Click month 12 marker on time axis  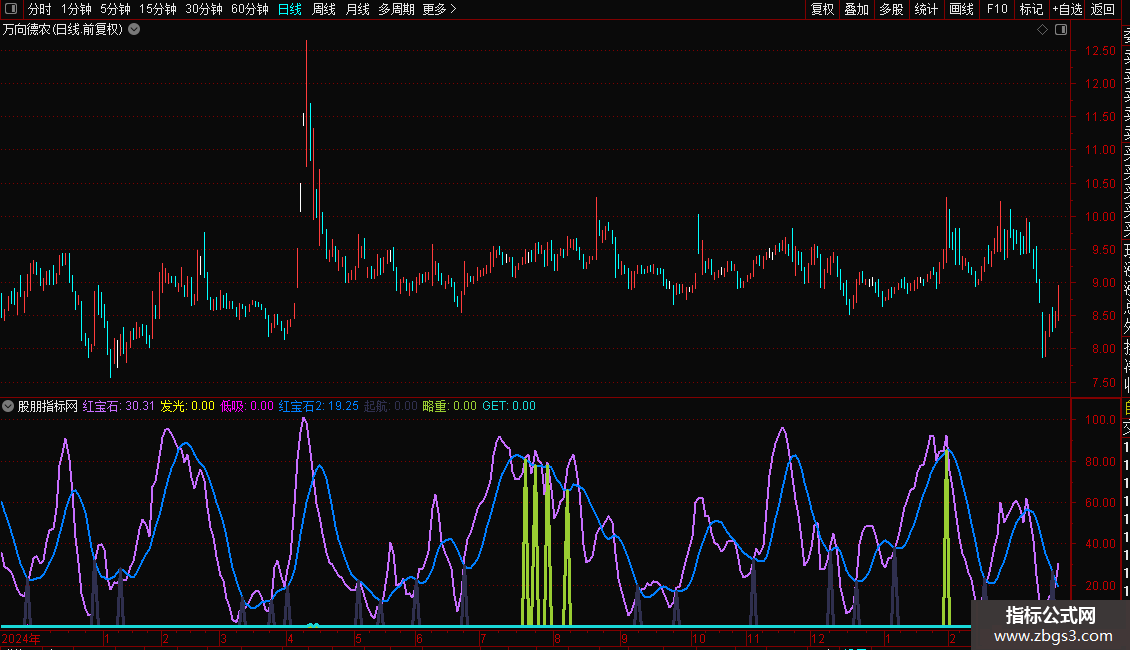click(817, 638)
